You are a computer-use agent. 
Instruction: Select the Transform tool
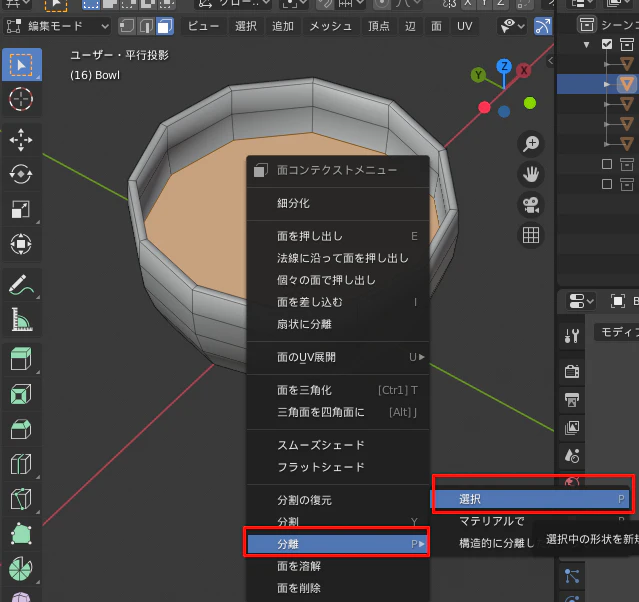click(x=21, y=245)
